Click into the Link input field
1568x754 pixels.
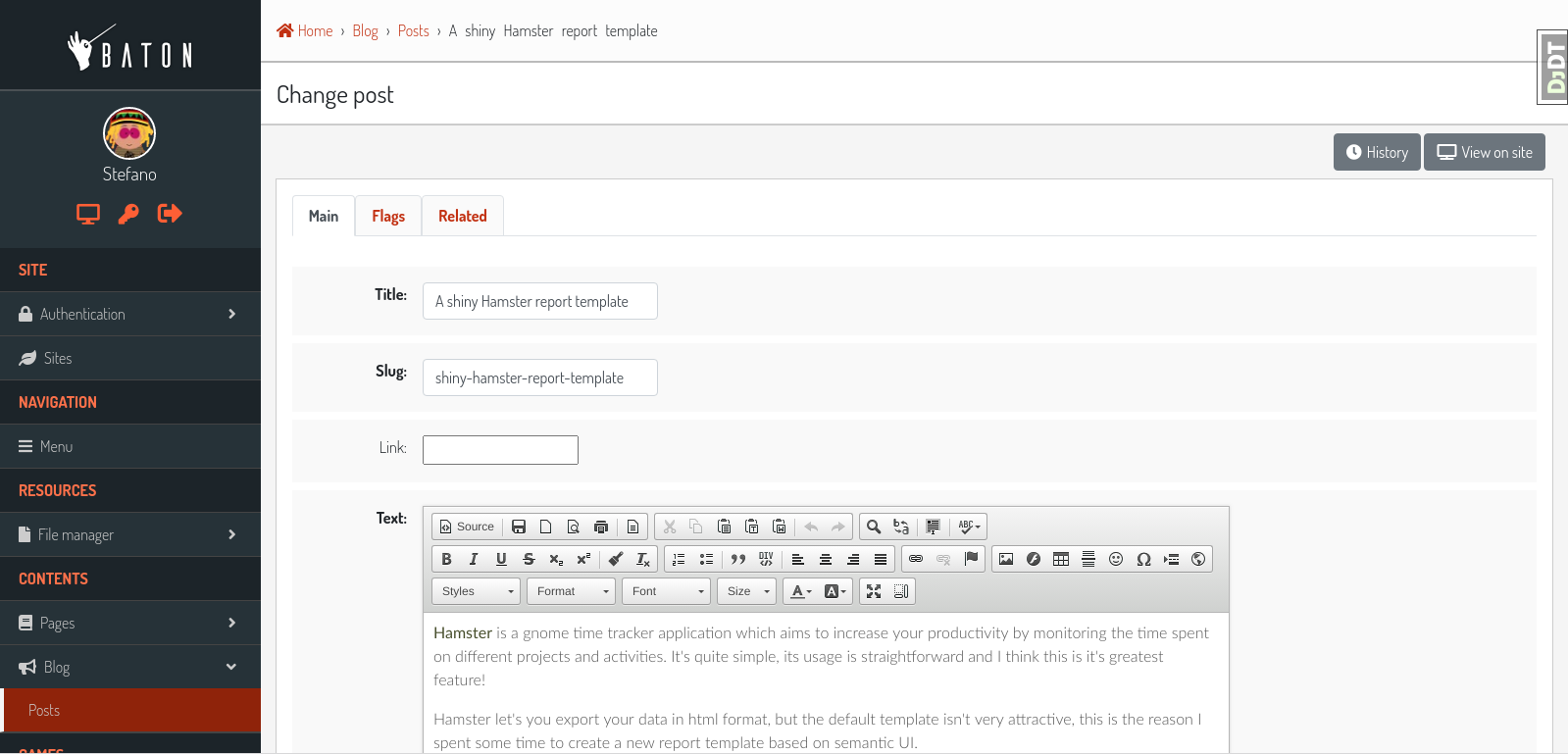(500, 450)
